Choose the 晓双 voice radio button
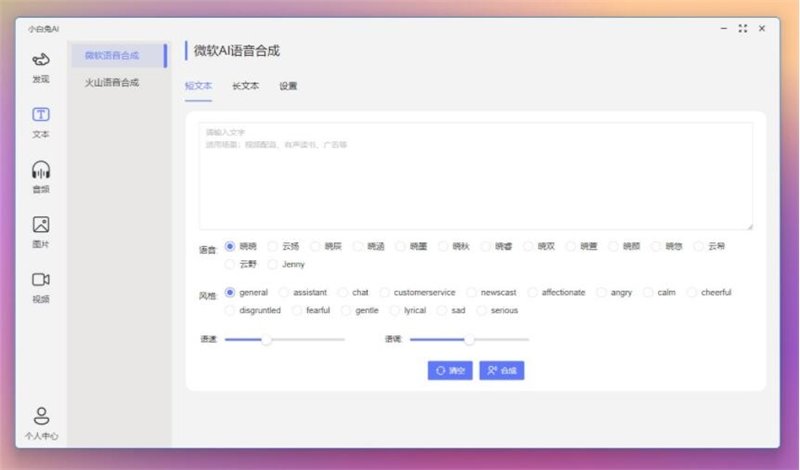This screenshot has height=470, width=800. pos(529,246)
